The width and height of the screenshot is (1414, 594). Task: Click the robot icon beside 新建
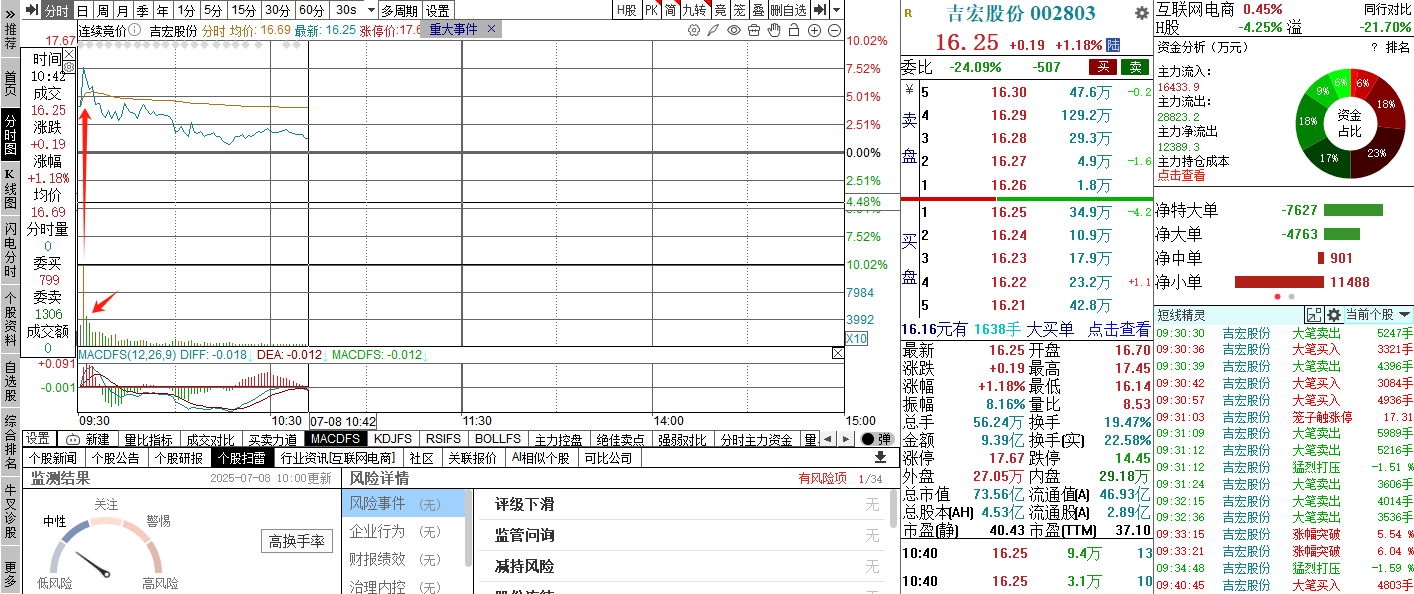[x=73, y=439]
